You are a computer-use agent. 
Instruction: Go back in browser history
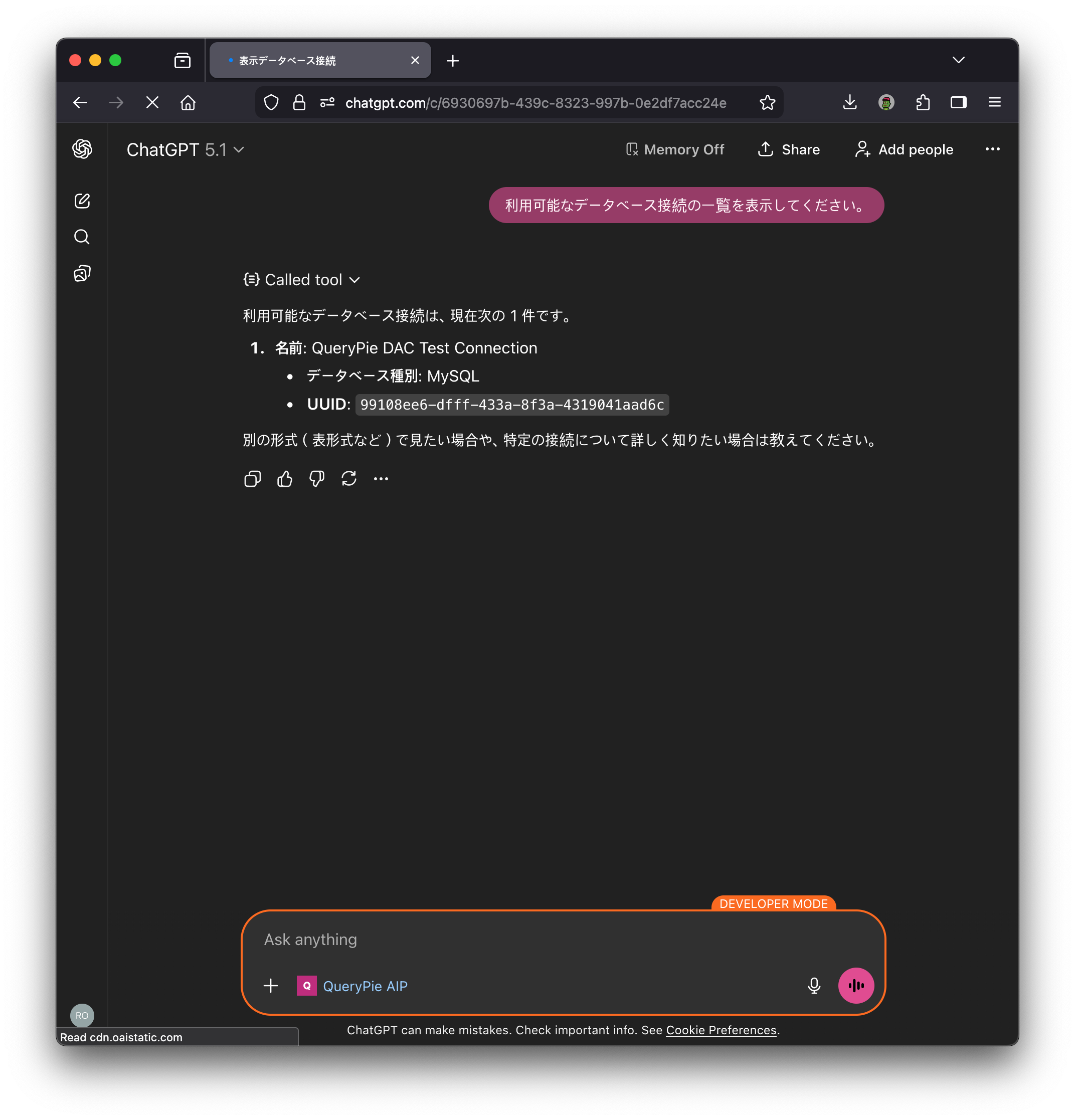(81, 103)
